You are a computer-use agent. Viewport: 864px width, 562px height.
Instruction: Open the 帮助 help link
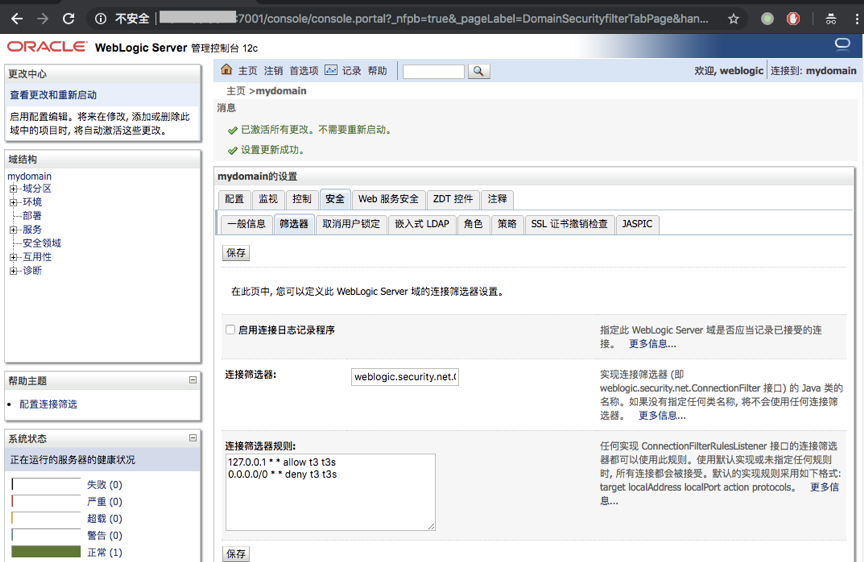point(377,71)
